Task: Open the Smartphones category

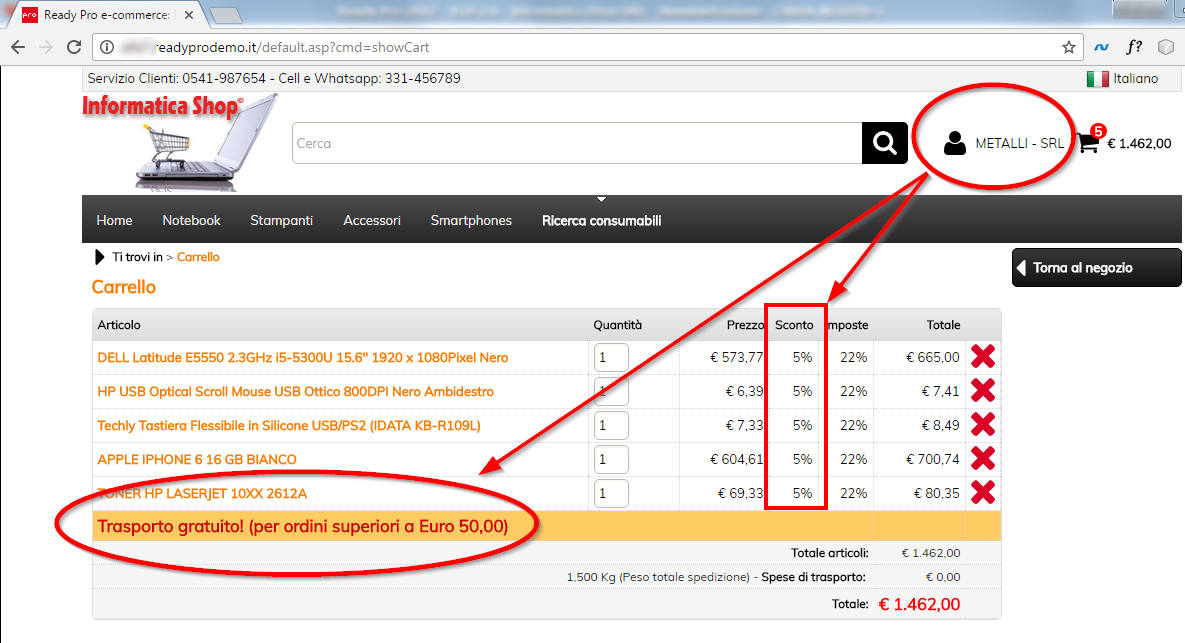Action: [x=471, y=221]
